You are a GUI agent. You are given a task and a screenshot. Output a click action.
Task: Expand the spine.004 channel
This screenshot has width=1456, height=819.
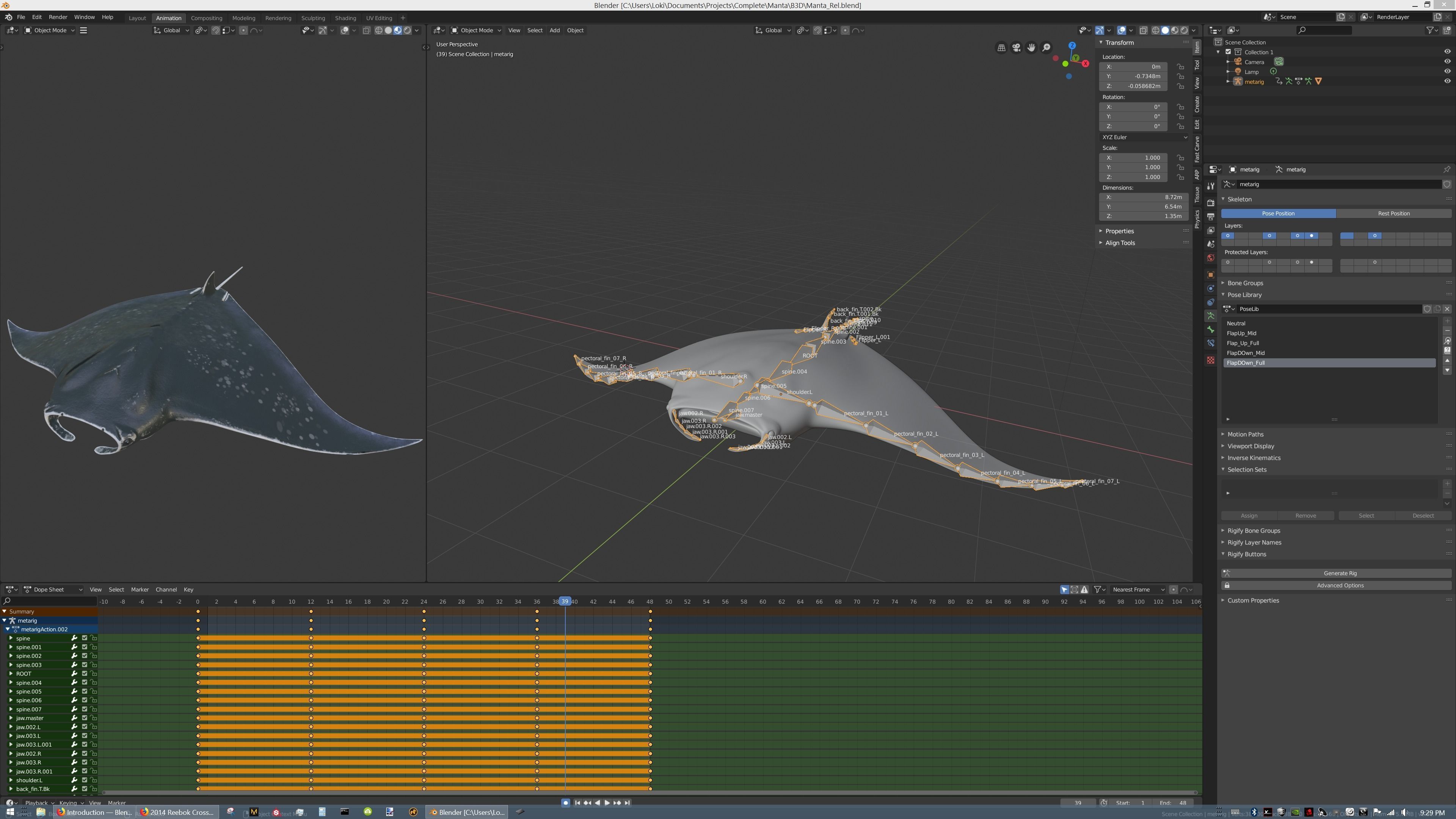(10, 683)
